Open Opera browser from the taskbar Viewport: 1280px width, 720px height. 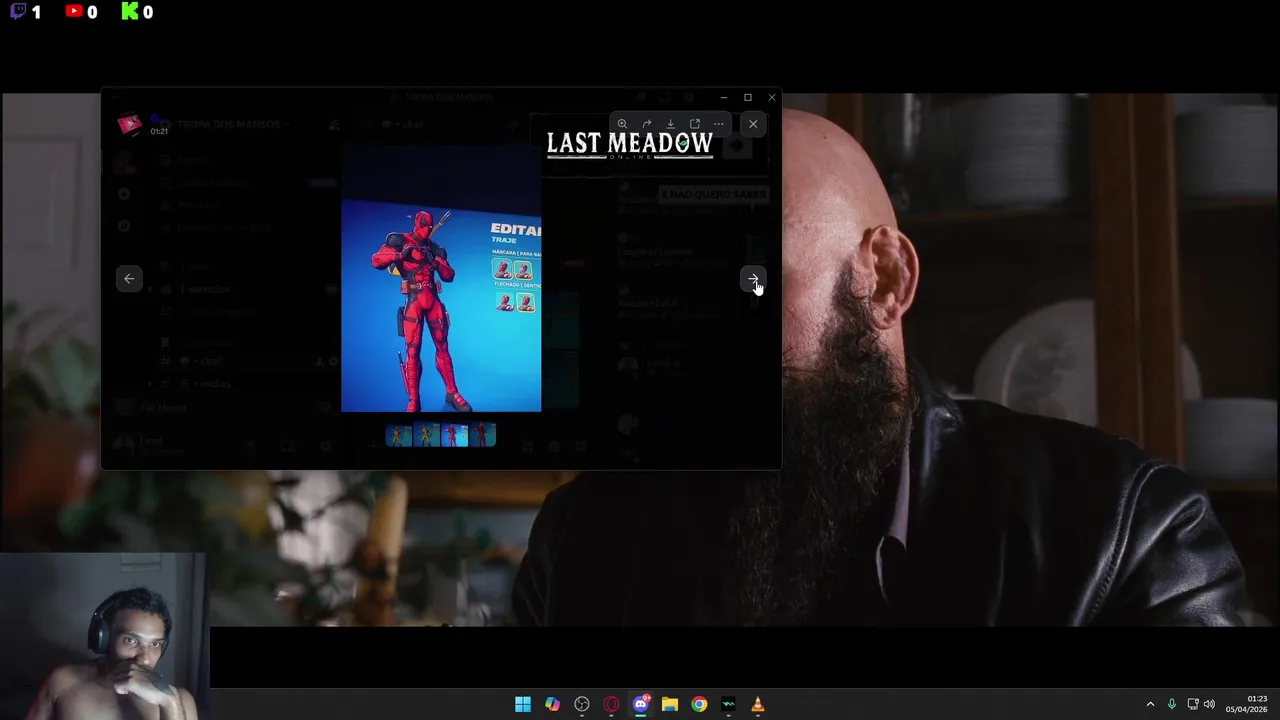point(611,705)
